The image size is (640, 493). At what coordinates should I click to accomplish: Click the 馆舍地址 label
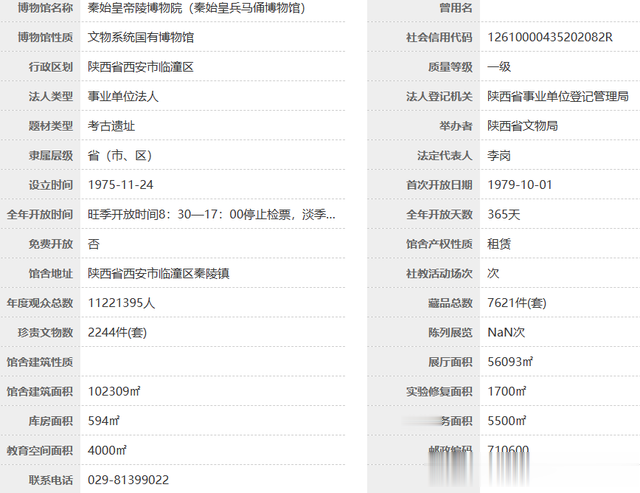[51, 273]
